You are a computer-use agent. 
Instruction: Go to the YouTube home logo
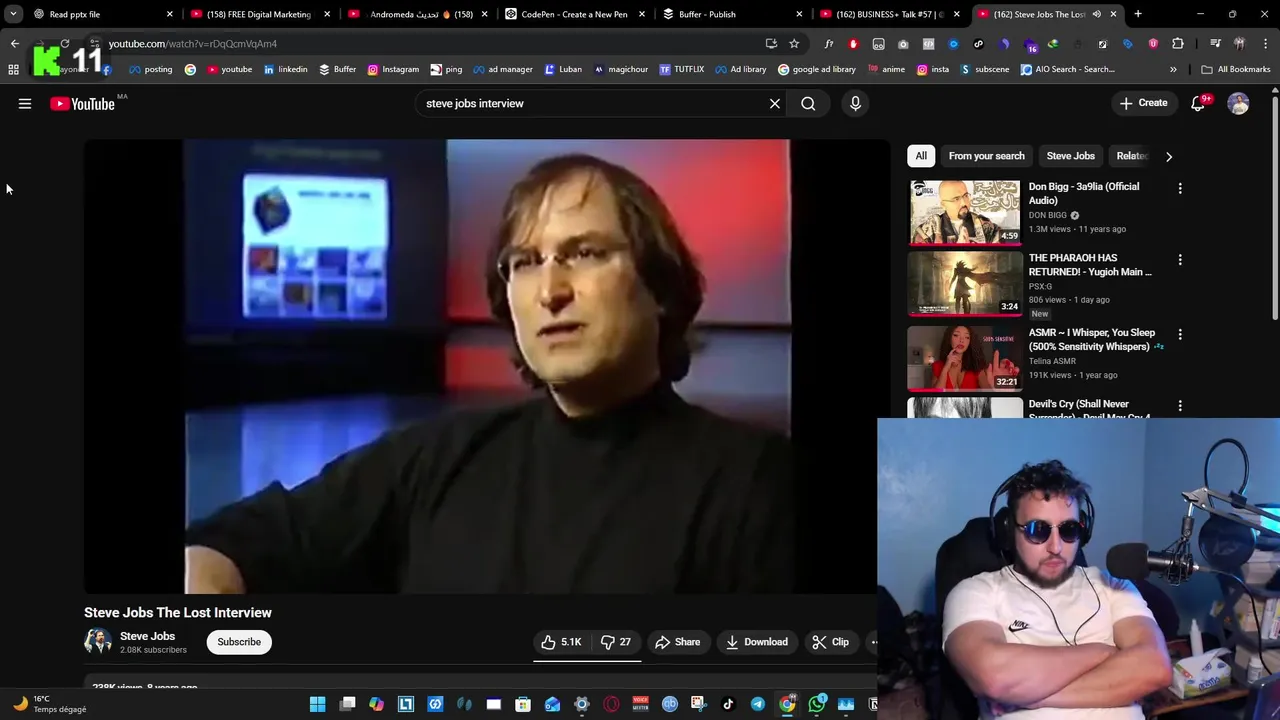[x=82, y=103]
